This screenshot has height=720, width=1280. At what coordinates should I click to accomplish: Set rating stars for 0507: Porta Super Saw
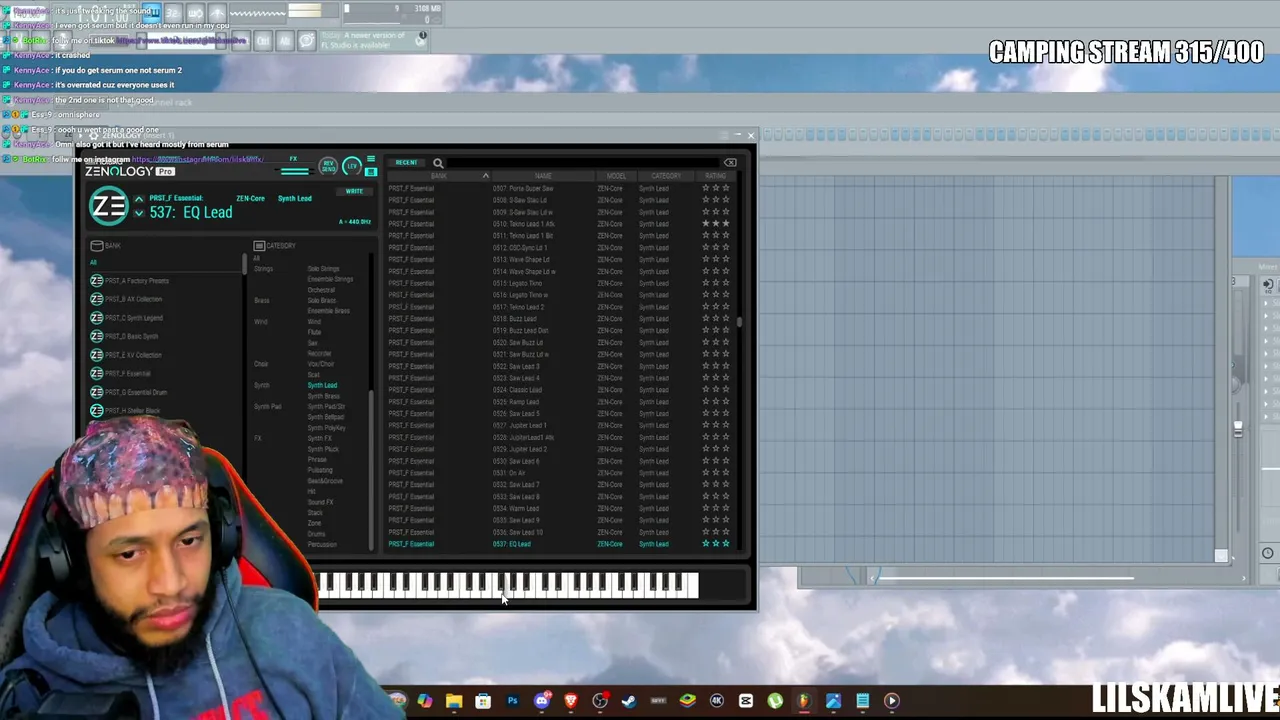[716, 188]
